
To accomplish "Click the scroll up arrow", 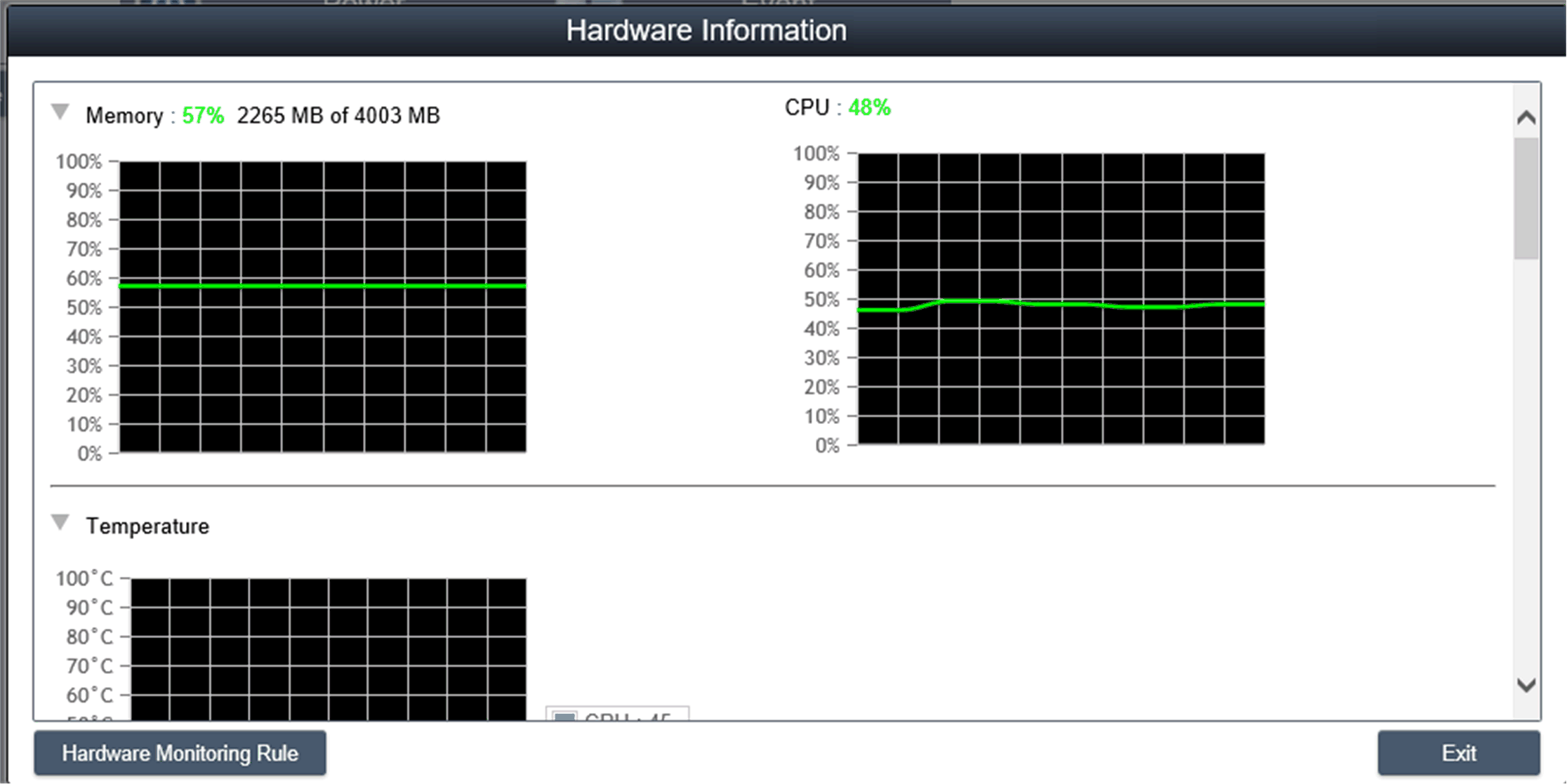I will [1526, 117].
